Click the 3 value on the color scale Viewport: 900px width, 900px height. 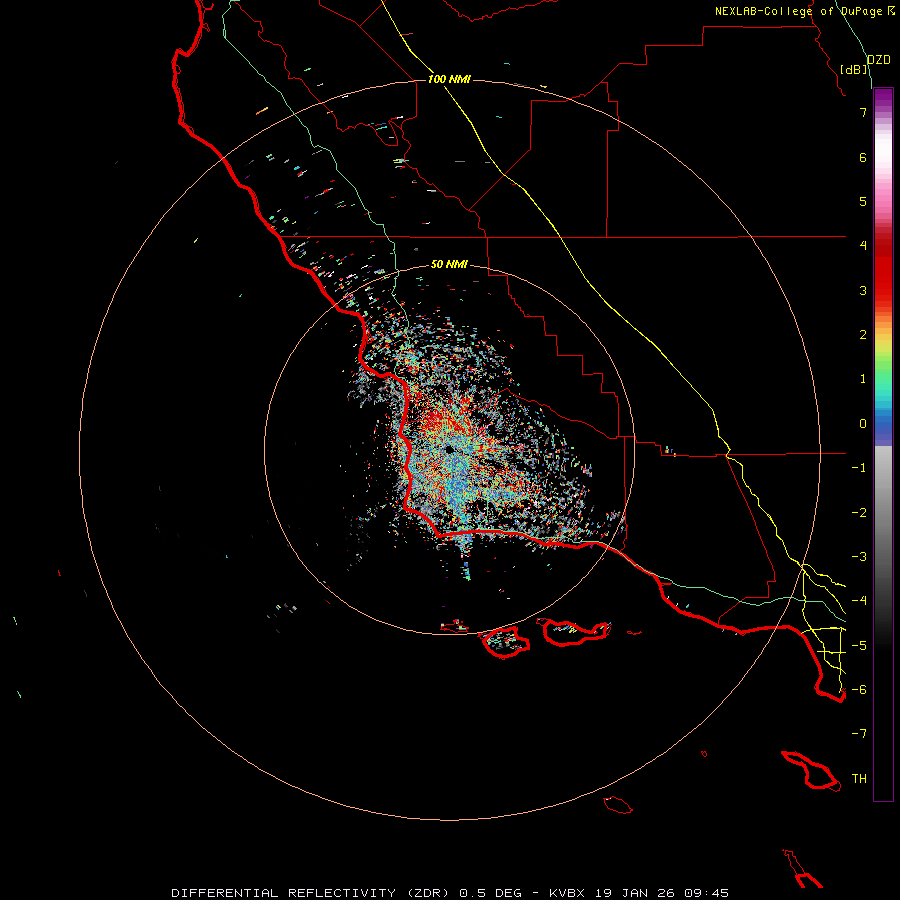[863, 290]
